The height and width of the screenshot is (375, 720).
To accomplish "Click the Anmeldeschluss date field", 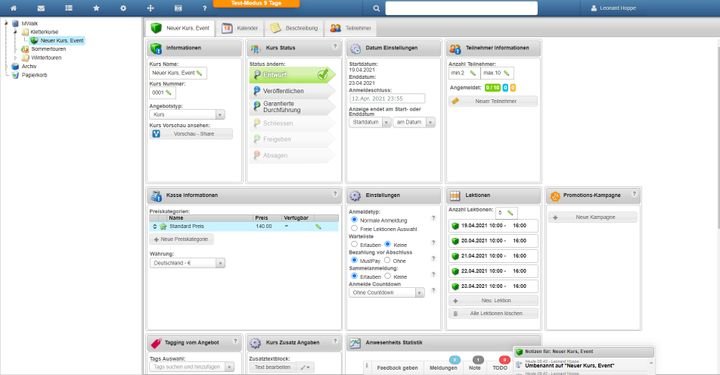I will point(387,99).
